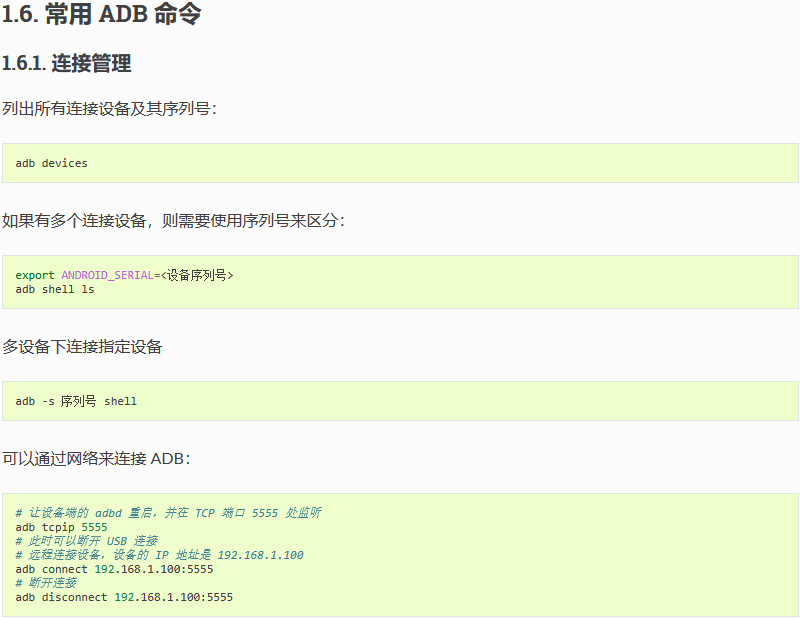Click the comment about adbd restarting on TCP port 5555

pos(168,513)
